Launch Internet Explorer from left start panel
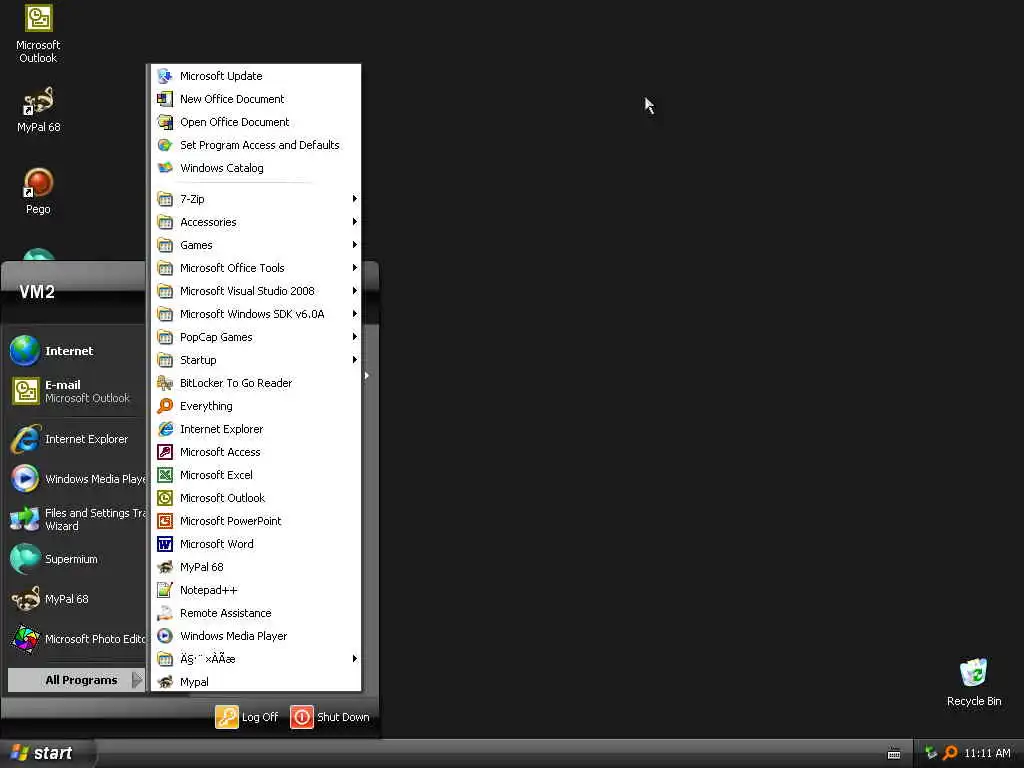Screen dimensions: 1024x768 [x=75, y=439]
